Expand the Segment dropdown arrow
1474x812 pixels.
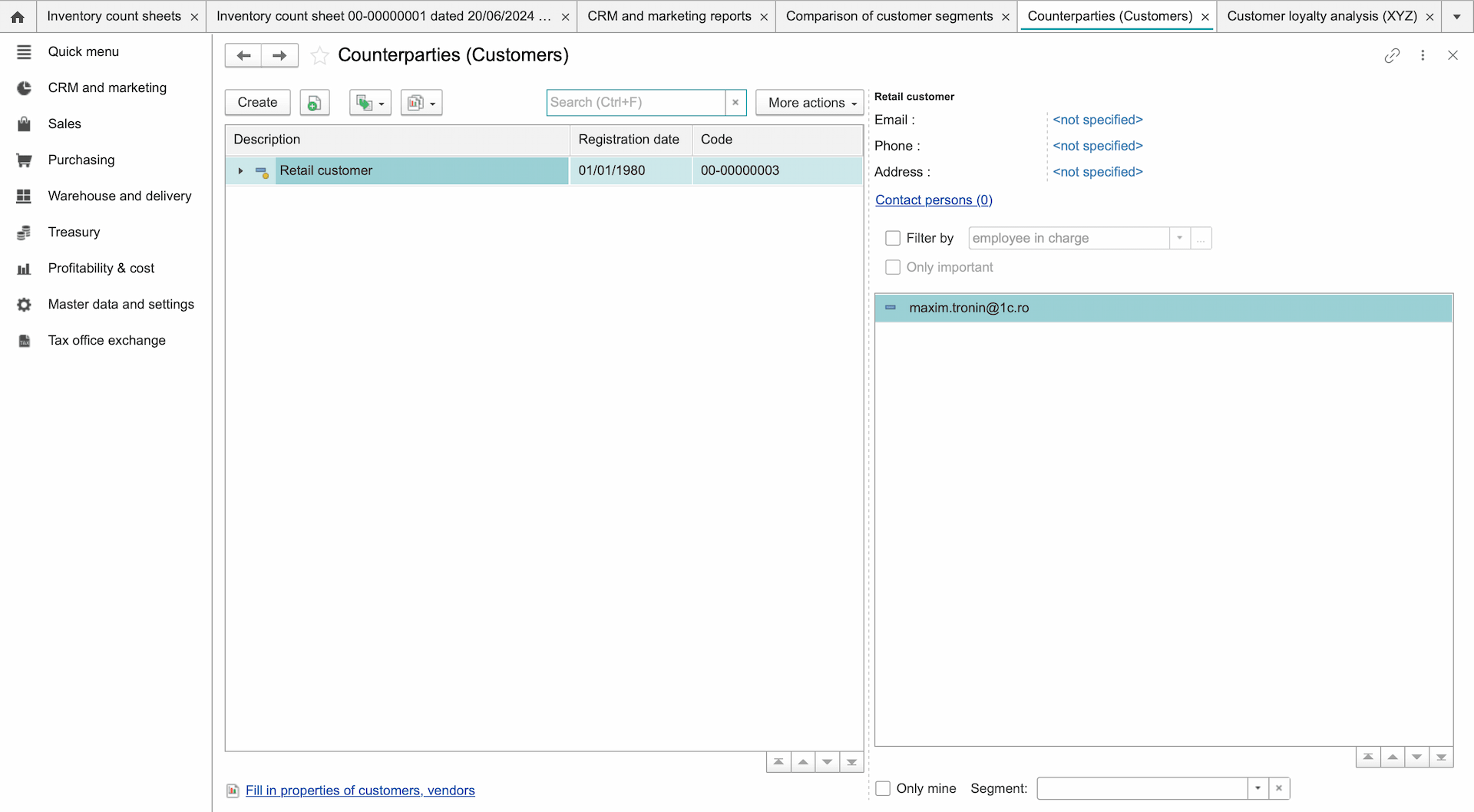point(1258,788)
